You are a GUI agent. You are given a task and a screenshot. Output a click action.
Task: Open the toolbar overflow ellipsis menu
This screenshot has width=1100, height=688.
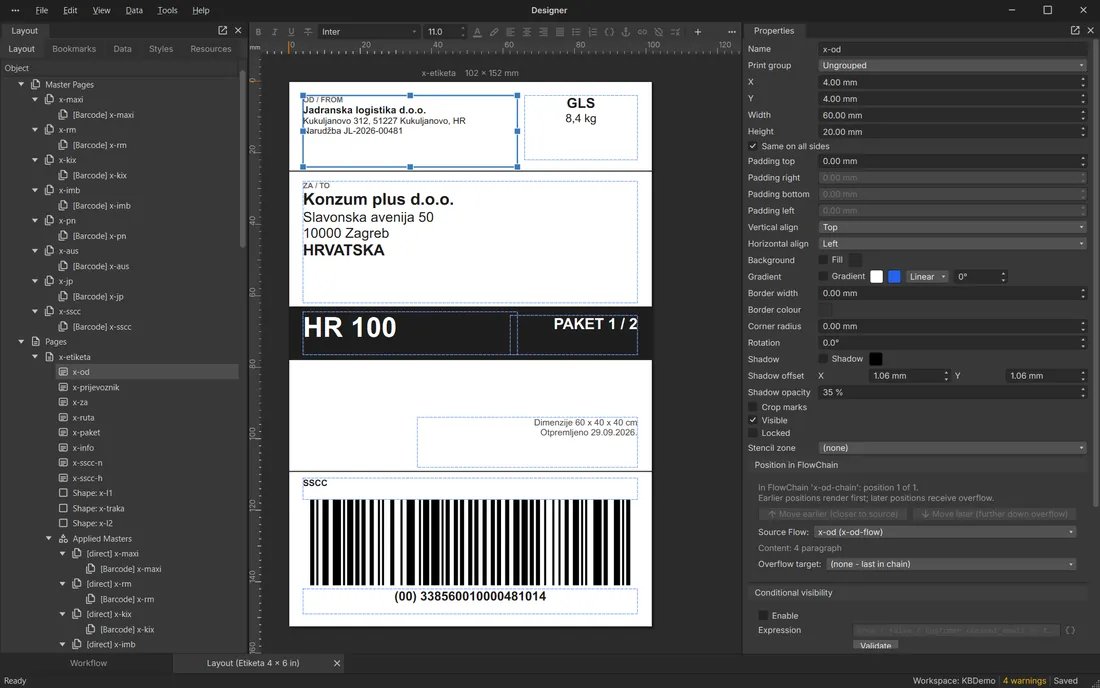pos(732,32)
